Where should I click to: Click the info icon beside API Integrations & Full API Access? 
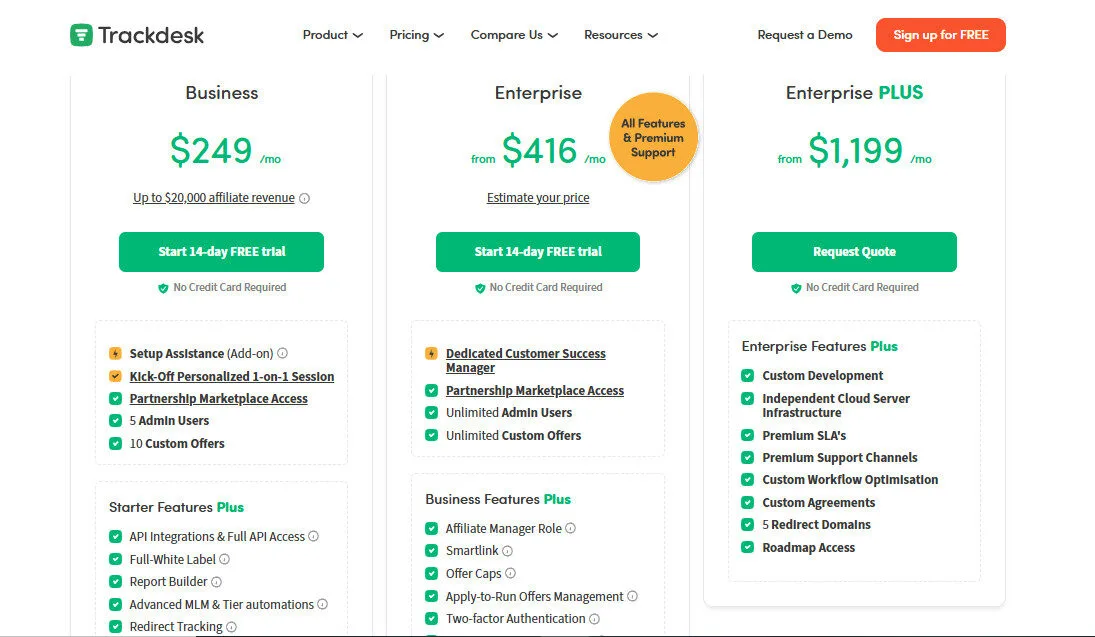point(313,536)
